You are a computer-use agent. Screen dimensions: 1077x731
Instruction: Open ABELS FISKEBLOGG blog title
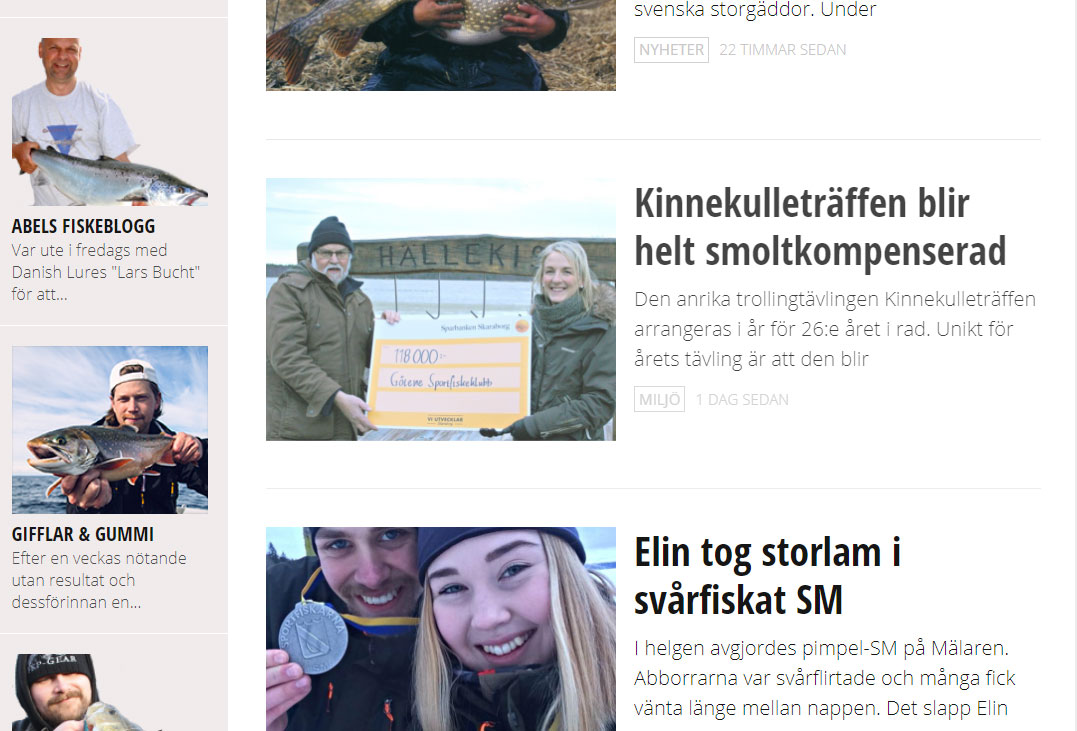coord(84,226)
